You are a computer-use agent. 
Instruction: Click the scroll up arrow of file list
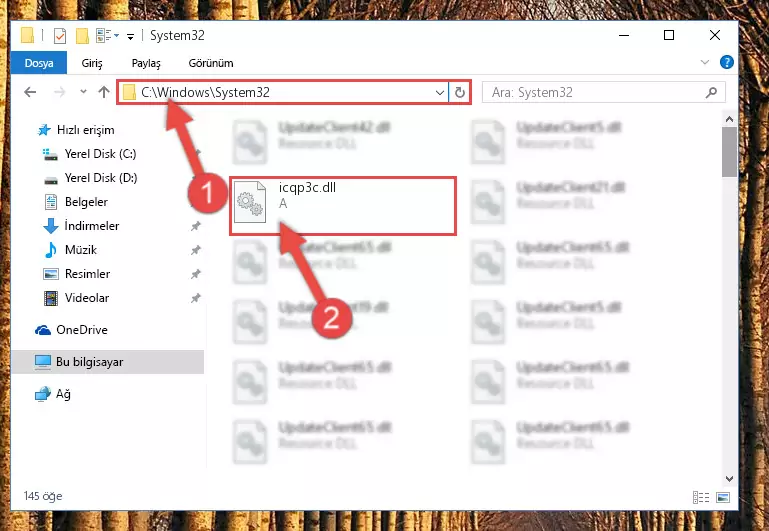click(729, 119)
